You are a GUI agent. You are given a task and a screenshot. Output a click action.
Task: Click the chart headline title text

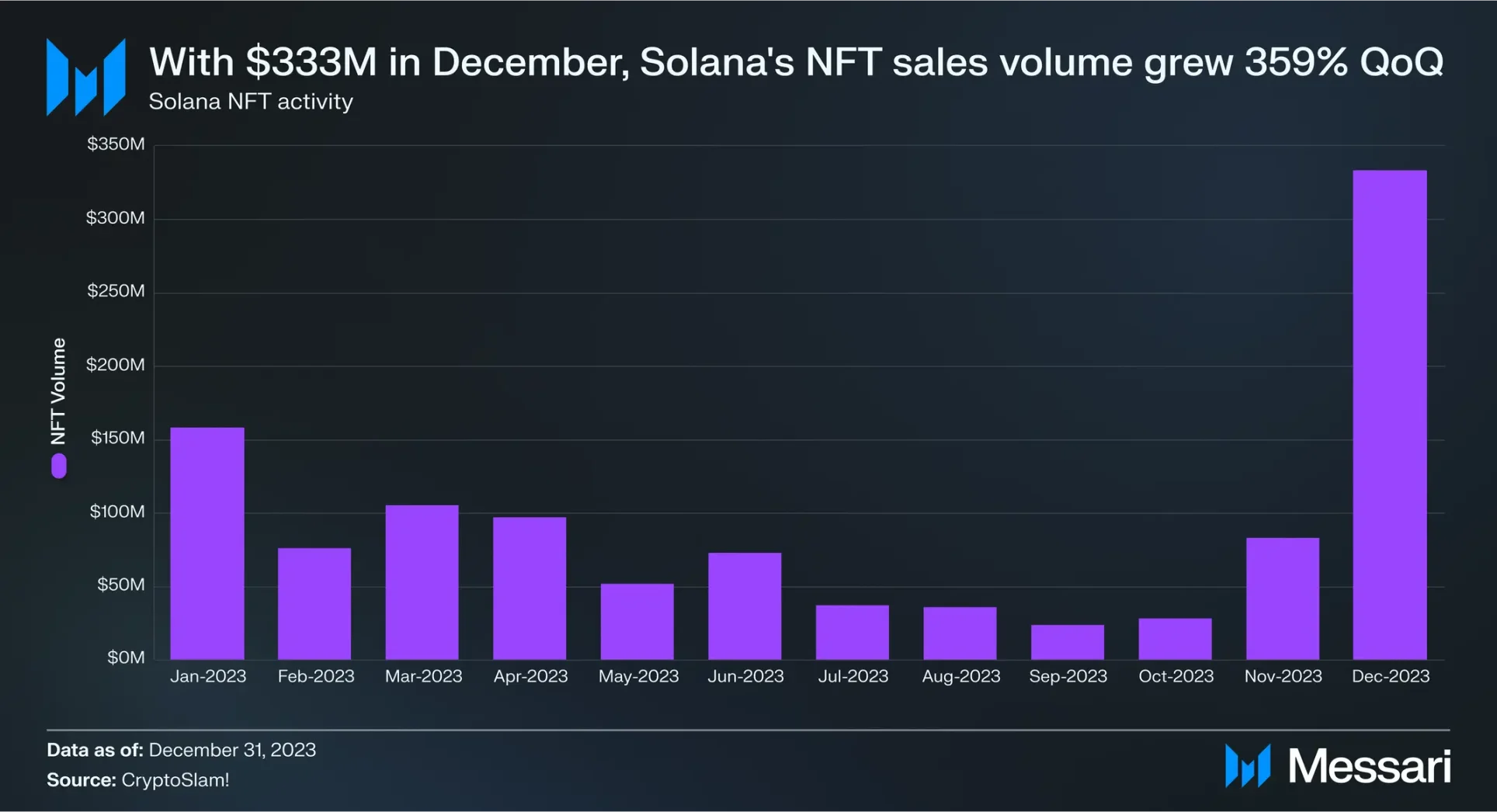(796, 62)
